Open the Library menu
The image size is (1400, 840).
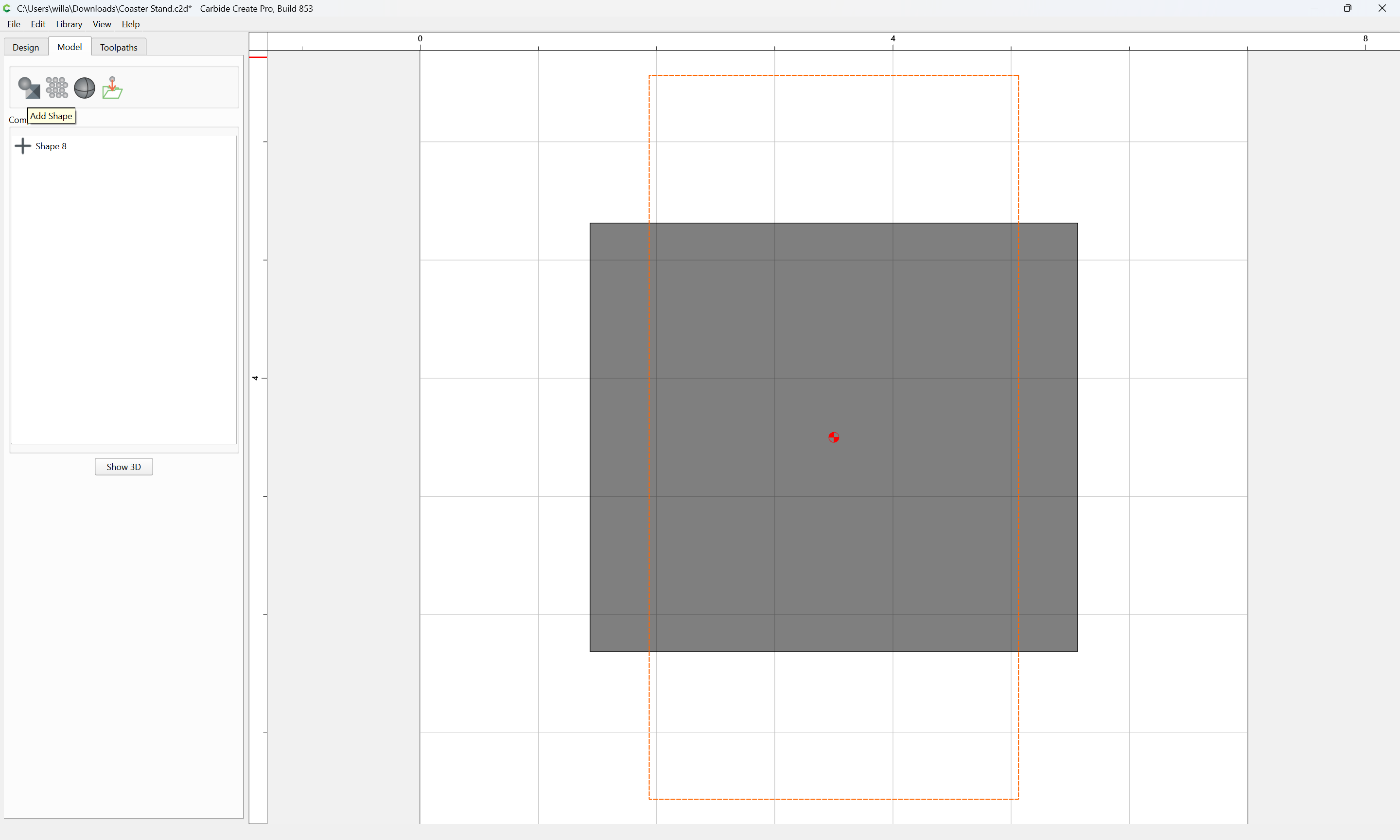point(69,24)
